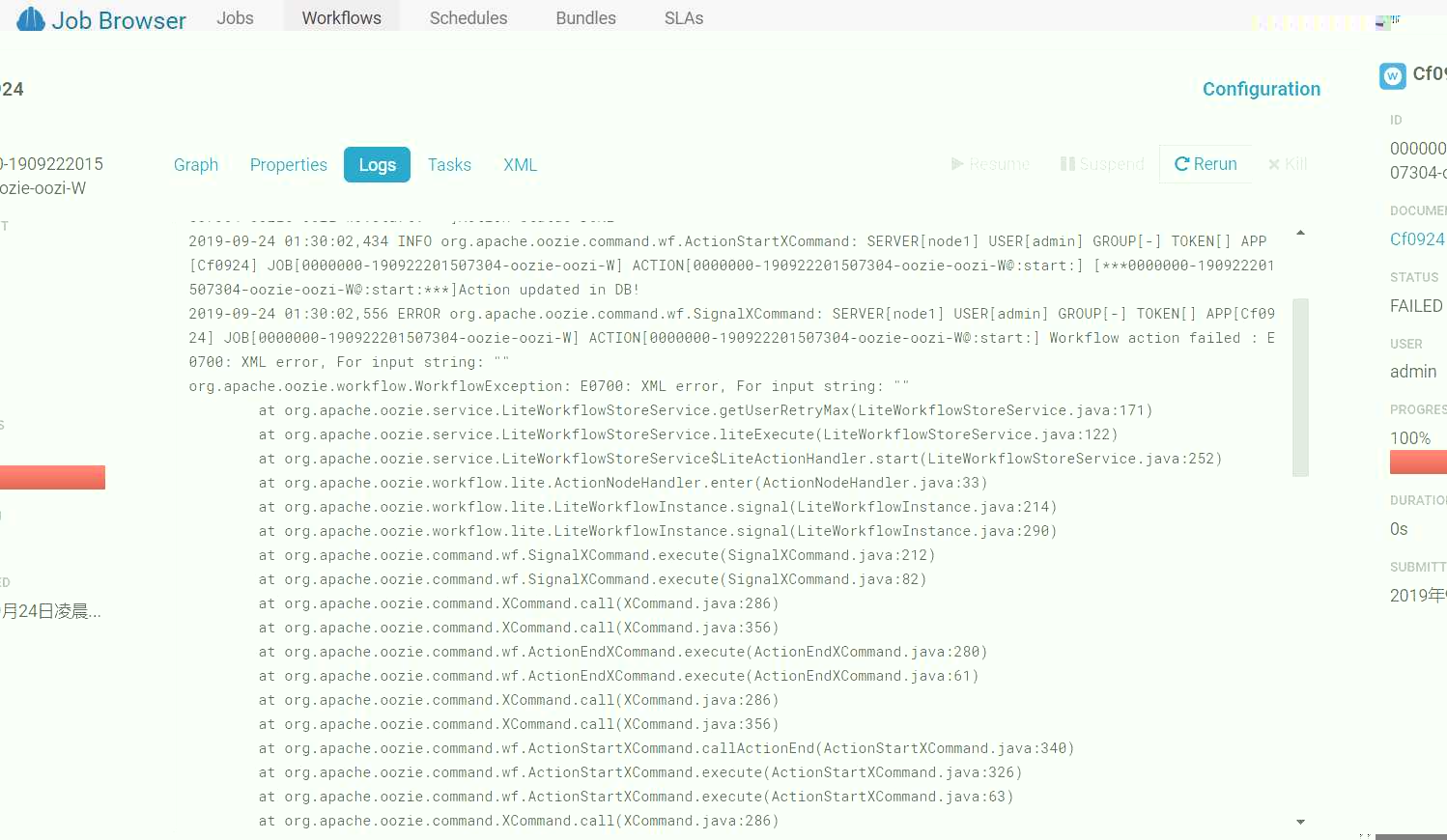Click the LiteWorkflowStoreService.java:171 log line
Screen dimensions: 1447x840
705,410
